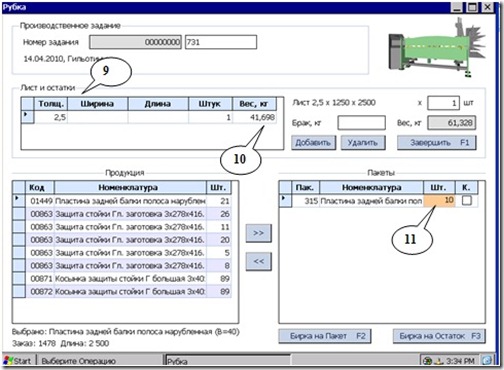Click the Номенклатура header in Продукция table
Viewport: 504px width, 370px height.
[x=130, y=187]
